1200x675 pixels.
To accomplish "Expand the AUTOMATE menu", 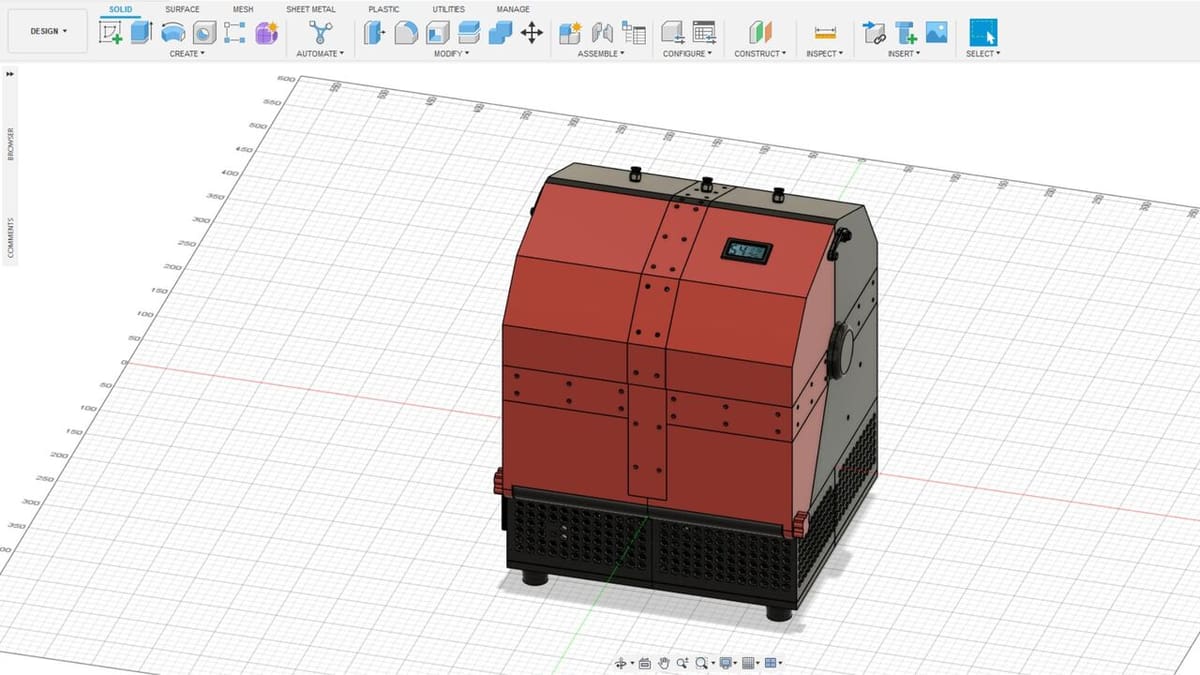I will pyautogui.click(x=320, y=54).
